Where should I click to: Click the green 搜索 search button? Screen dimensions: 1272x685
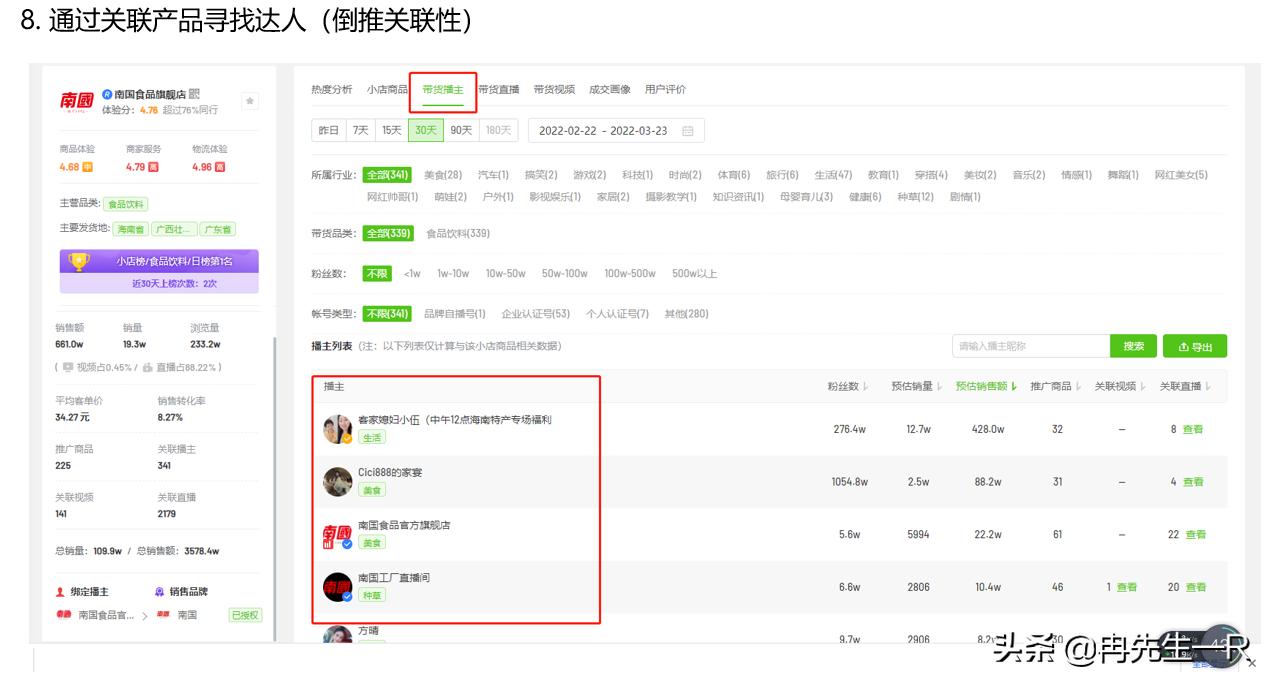tap(1132, 345)
